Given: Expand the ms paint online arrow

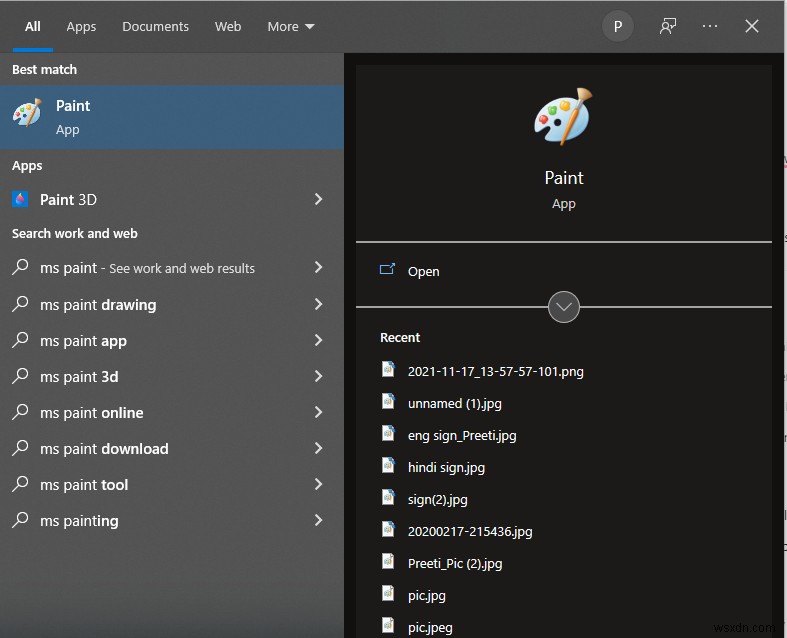Looking at the screenshot, I should [318, 412].
